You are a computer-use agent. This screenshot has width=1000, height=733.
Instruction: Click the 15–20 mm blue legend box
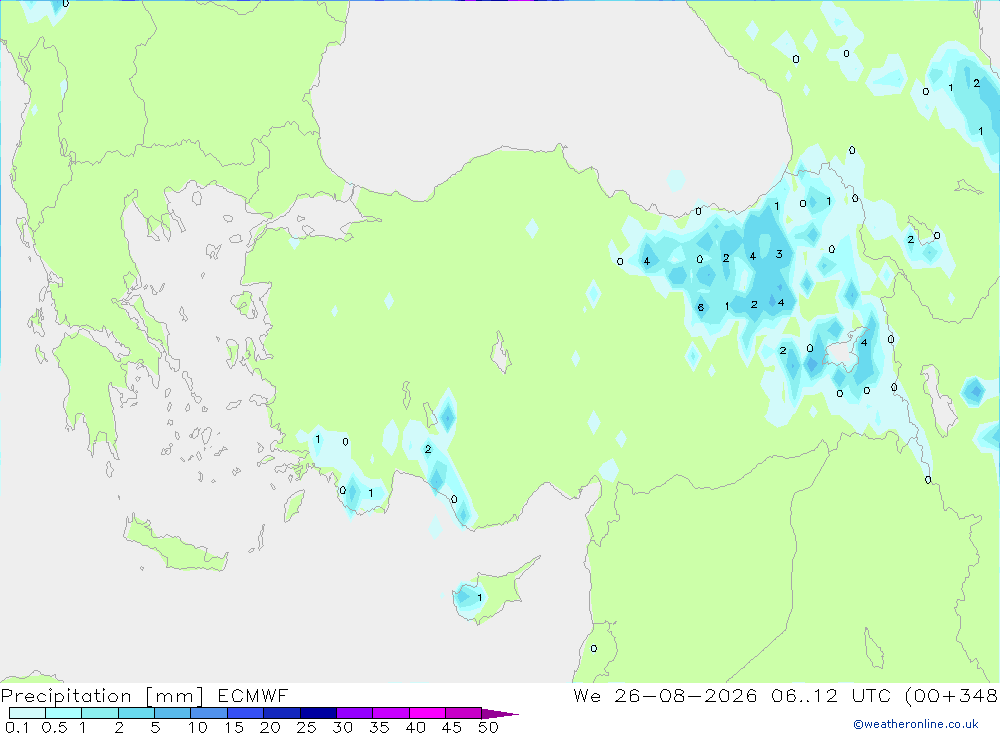coord(246,713)
